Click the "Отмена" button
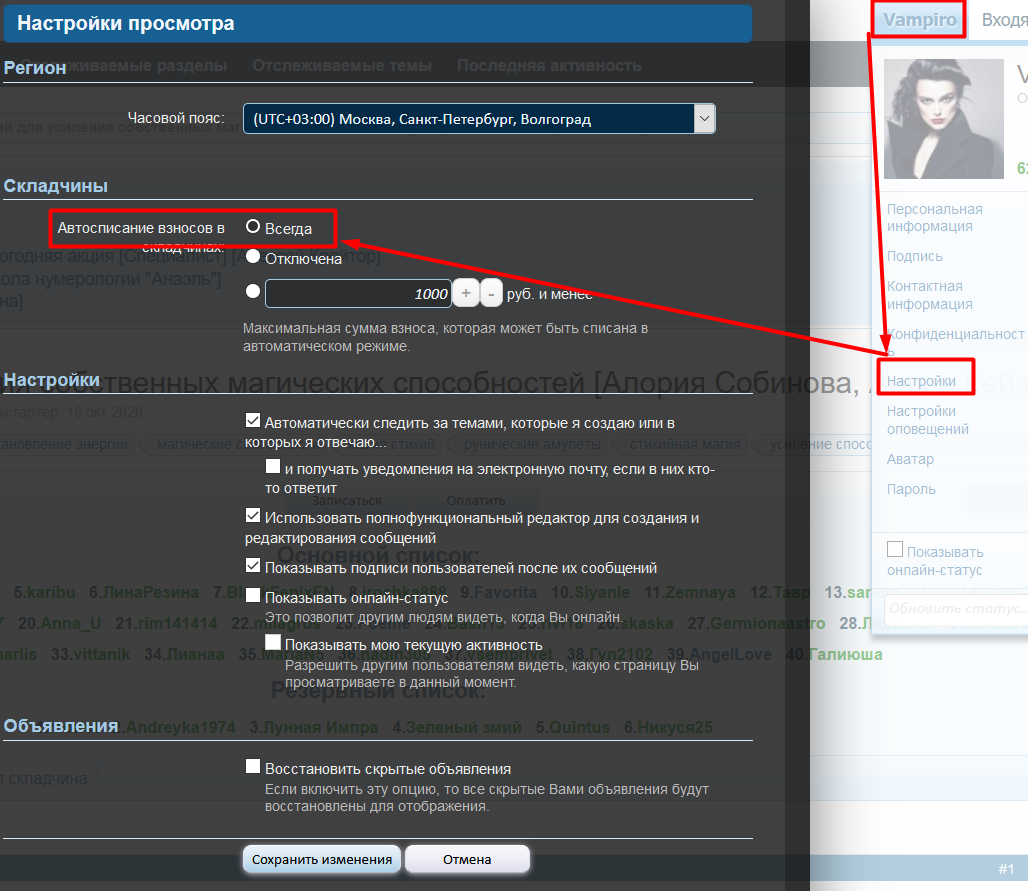The width and height of the screenshot is (1028, 891). pos(467,859)
